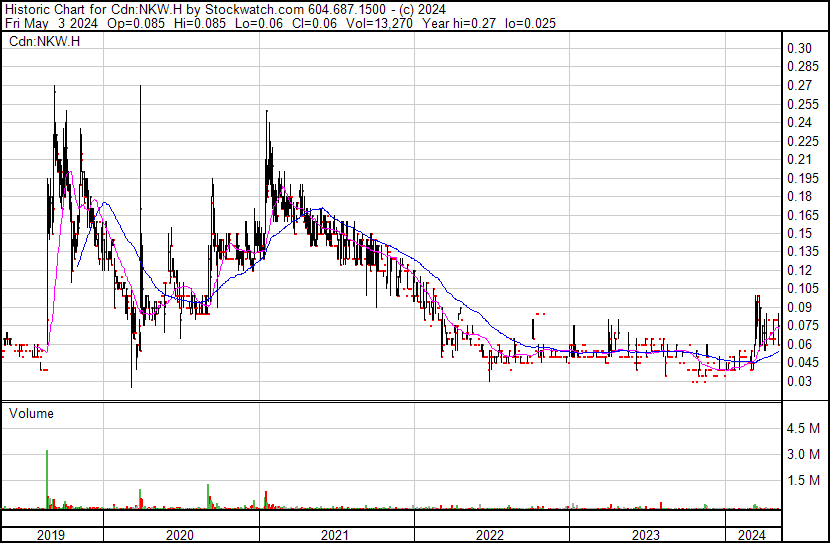This screenshot has height=543, width=830.
Task: Click the Volume panel label
Action: tap(31, 413)
